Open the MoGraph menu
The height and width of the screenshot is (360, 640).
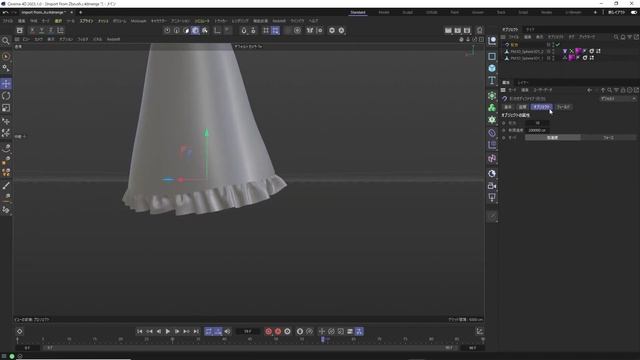coord(138,21)
